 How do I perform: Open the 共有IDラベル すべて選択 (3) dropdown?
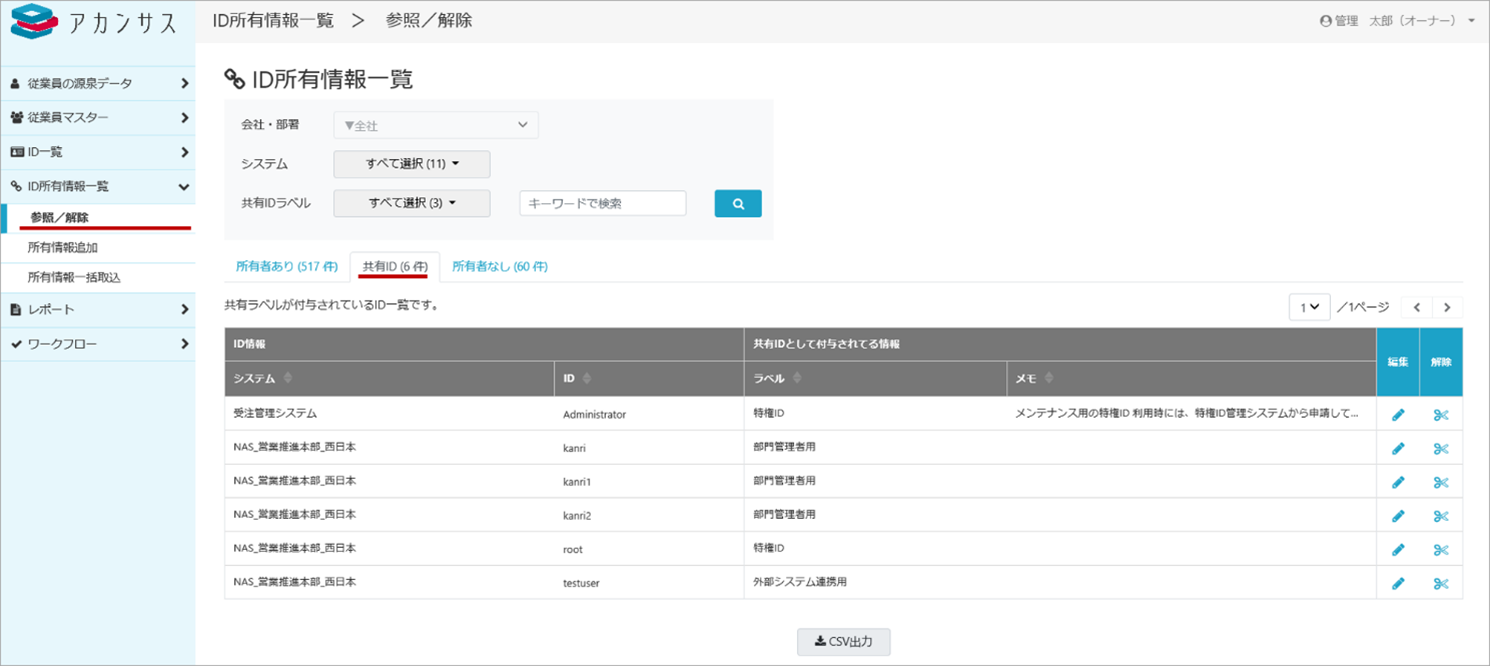click(x=411, y=203)
